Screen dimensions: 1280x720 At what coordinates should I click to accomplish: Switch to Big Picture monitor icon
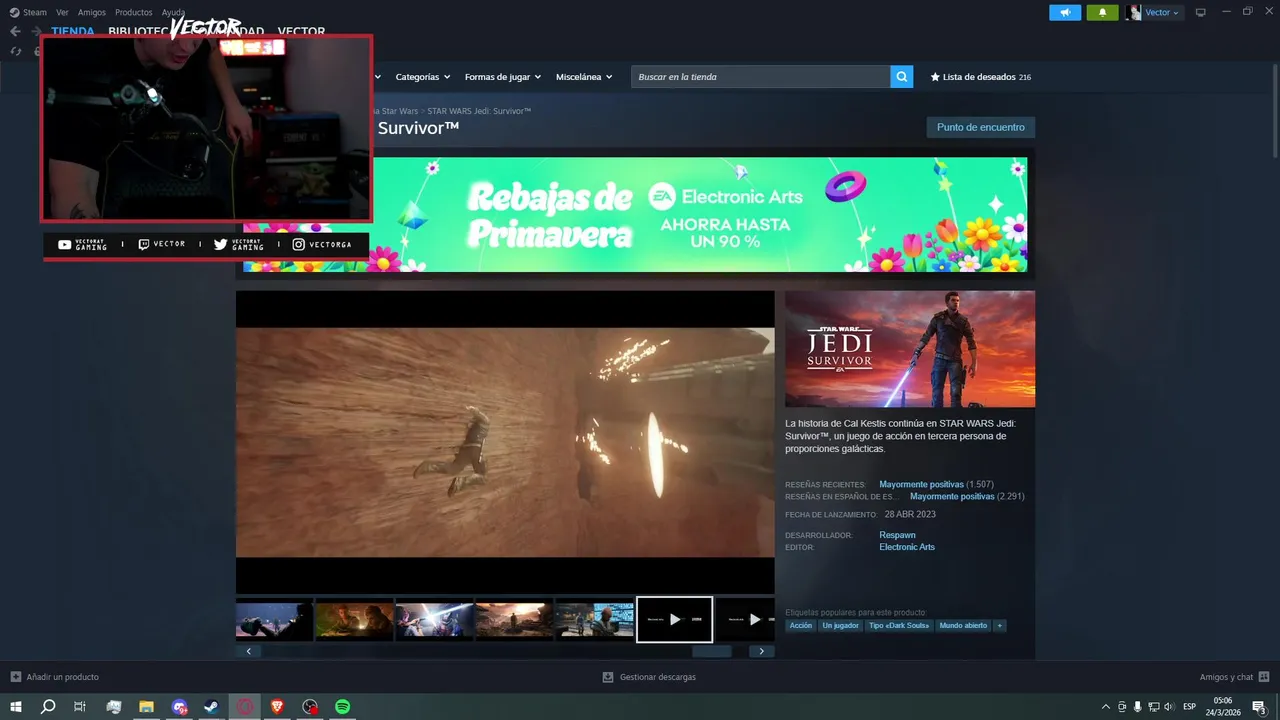[x=1201, y=12]
